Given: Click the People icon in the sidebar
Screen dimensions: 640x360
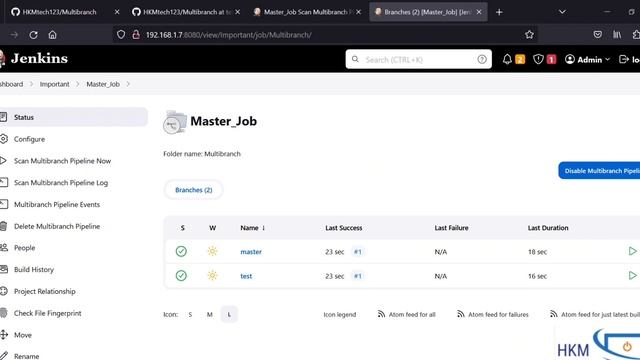Looking at the screenshot, I should 3,248.
